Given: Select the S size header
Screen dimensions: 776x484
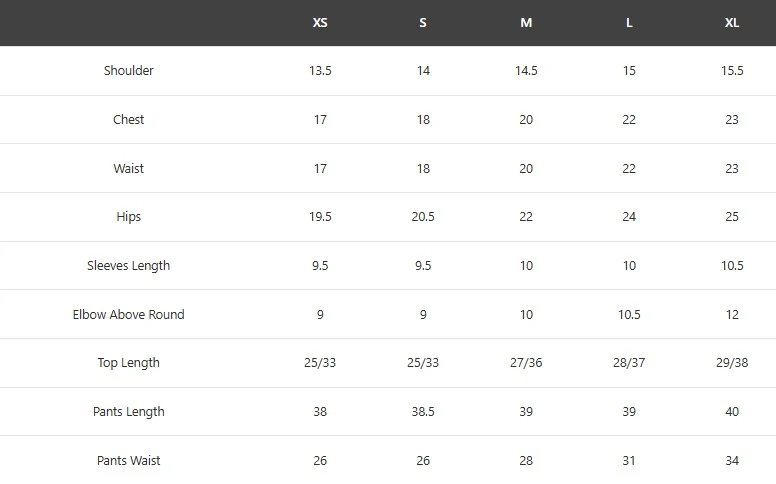Looking at the screenshot, I should [x=423, y=23].
